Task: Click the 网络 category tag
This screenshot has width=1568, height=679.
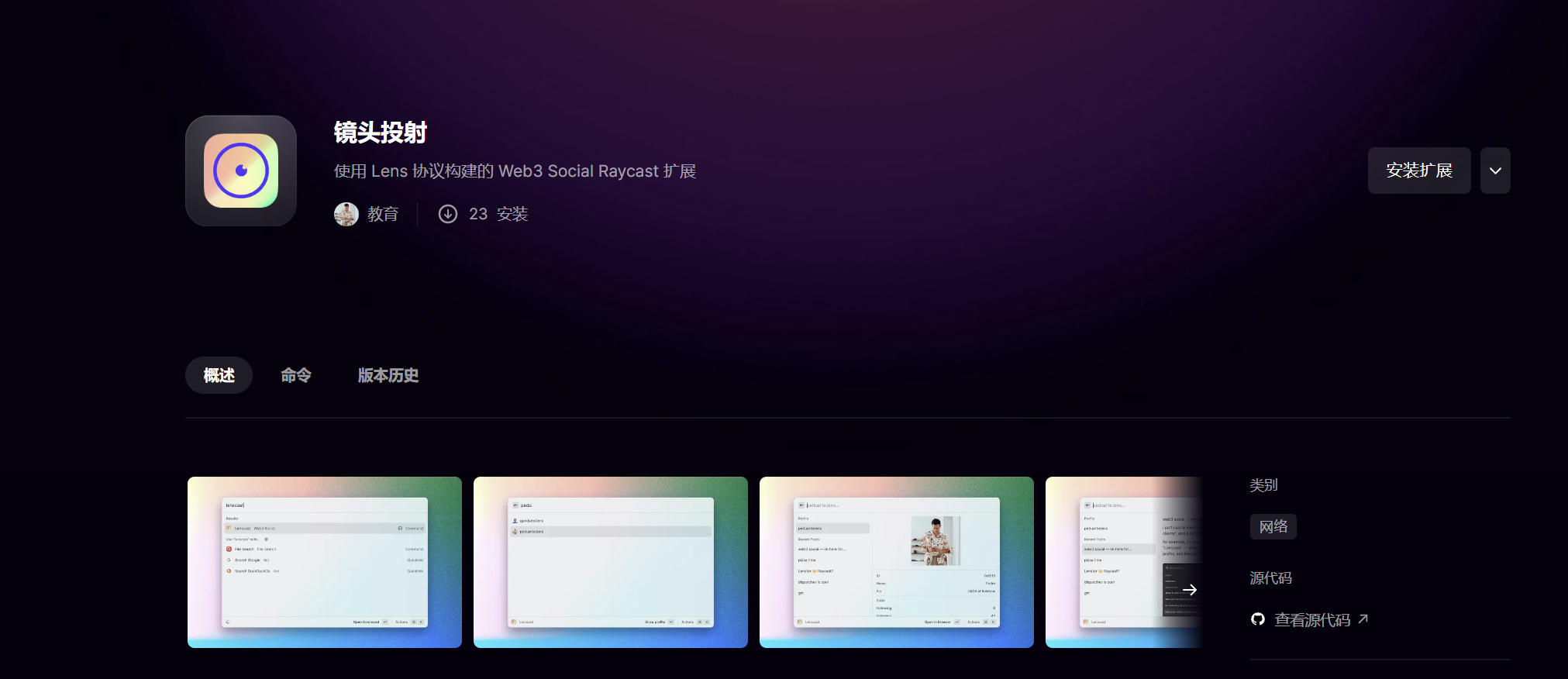Action: [1273, 527]
